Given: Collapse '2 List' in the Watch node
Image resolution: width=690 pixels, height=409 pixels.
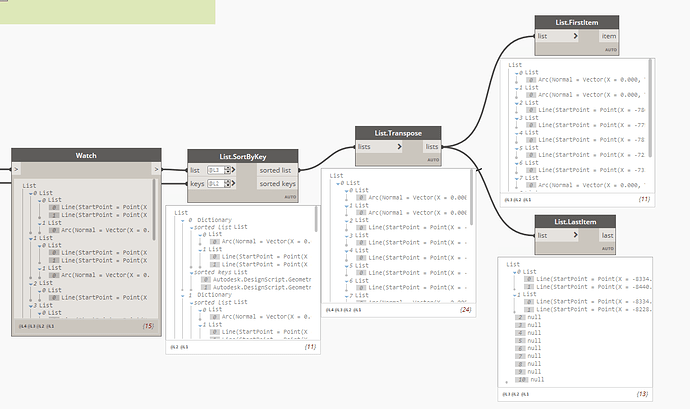Looking at the screenshot, I should point(31,284).
